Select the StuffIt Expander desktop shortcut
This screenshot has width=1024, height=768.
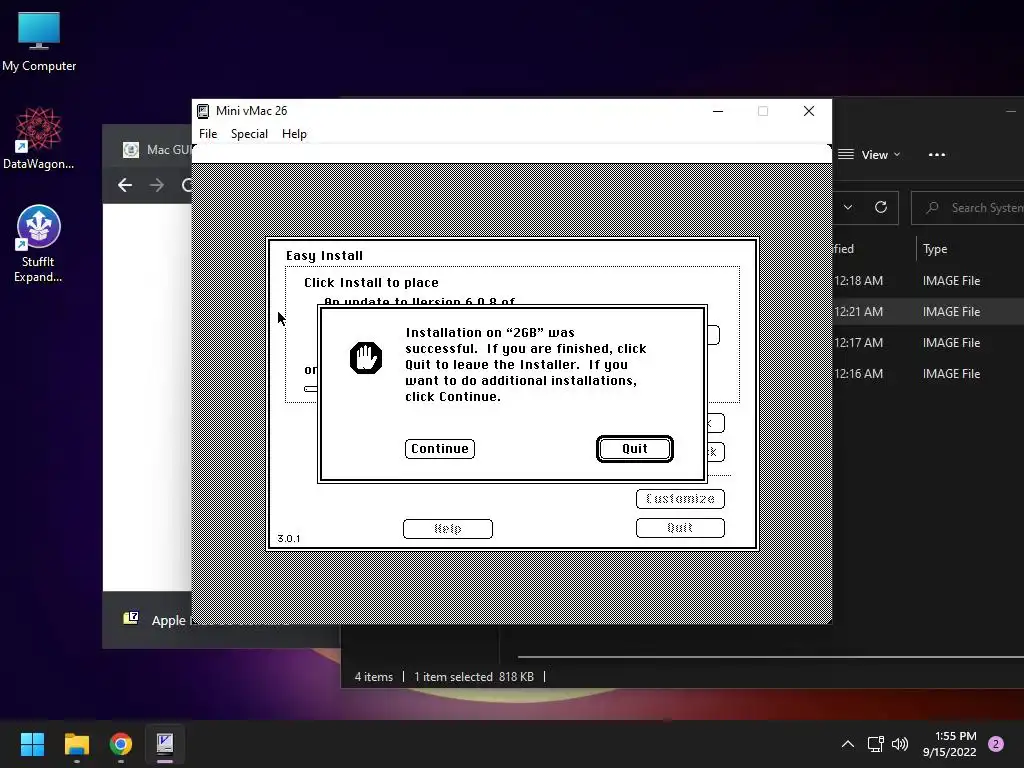coord(39,244)
